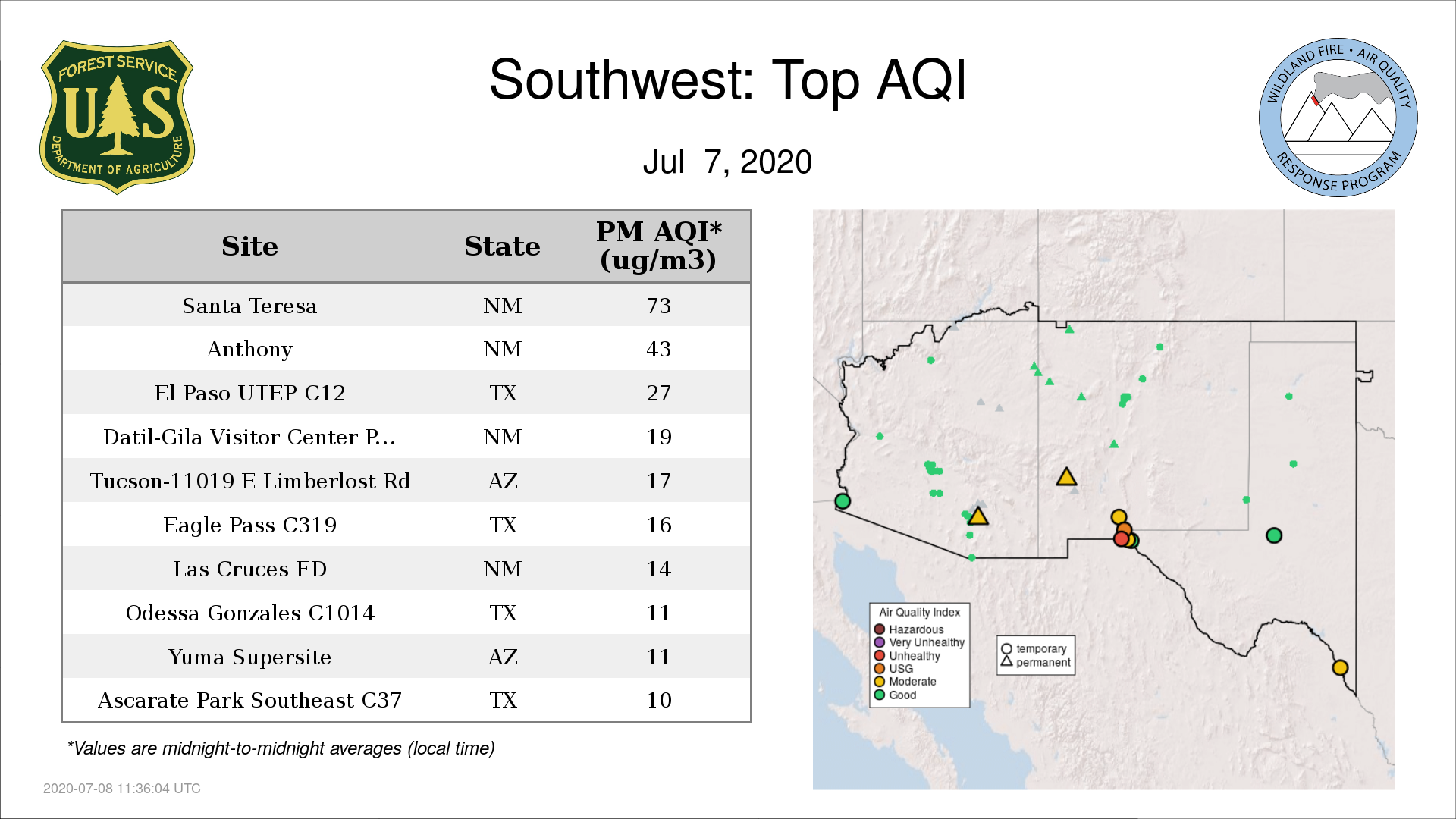Click the AZ state cell in the Yuma Supersite row
The width and height of the screenshot is (1456, 819).
(502, 657)
